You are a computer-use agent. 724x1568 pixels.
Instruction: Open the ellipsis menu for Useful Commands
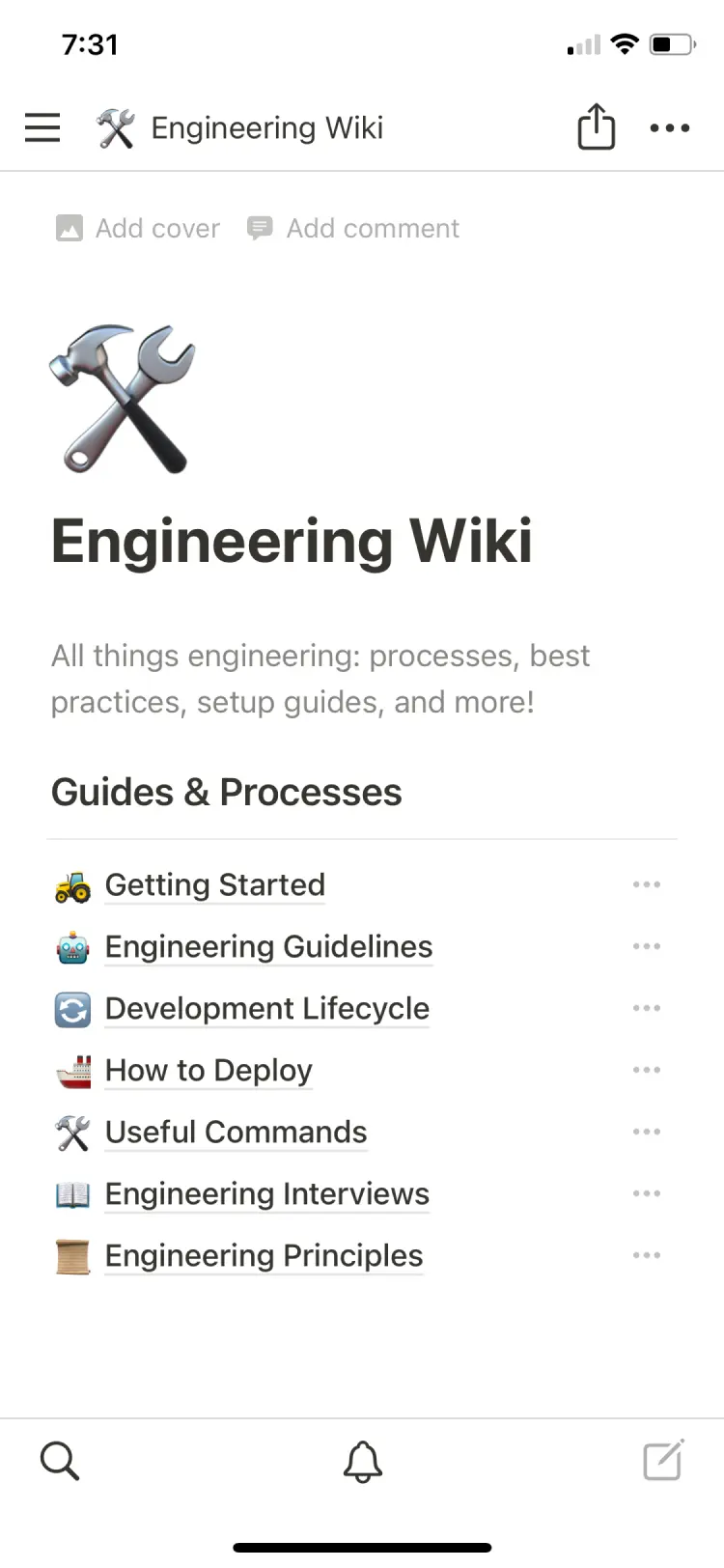point(646,1132)
